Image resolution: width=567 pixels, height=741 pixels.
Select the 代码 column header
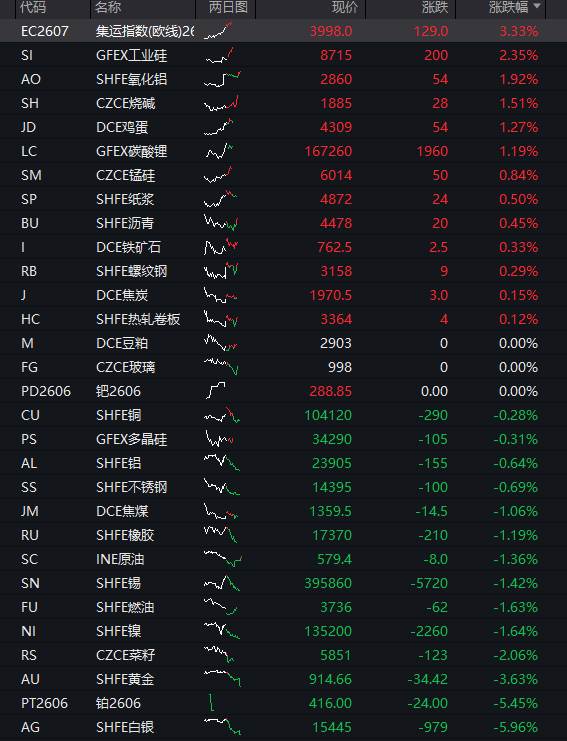[x=33, y=7]
